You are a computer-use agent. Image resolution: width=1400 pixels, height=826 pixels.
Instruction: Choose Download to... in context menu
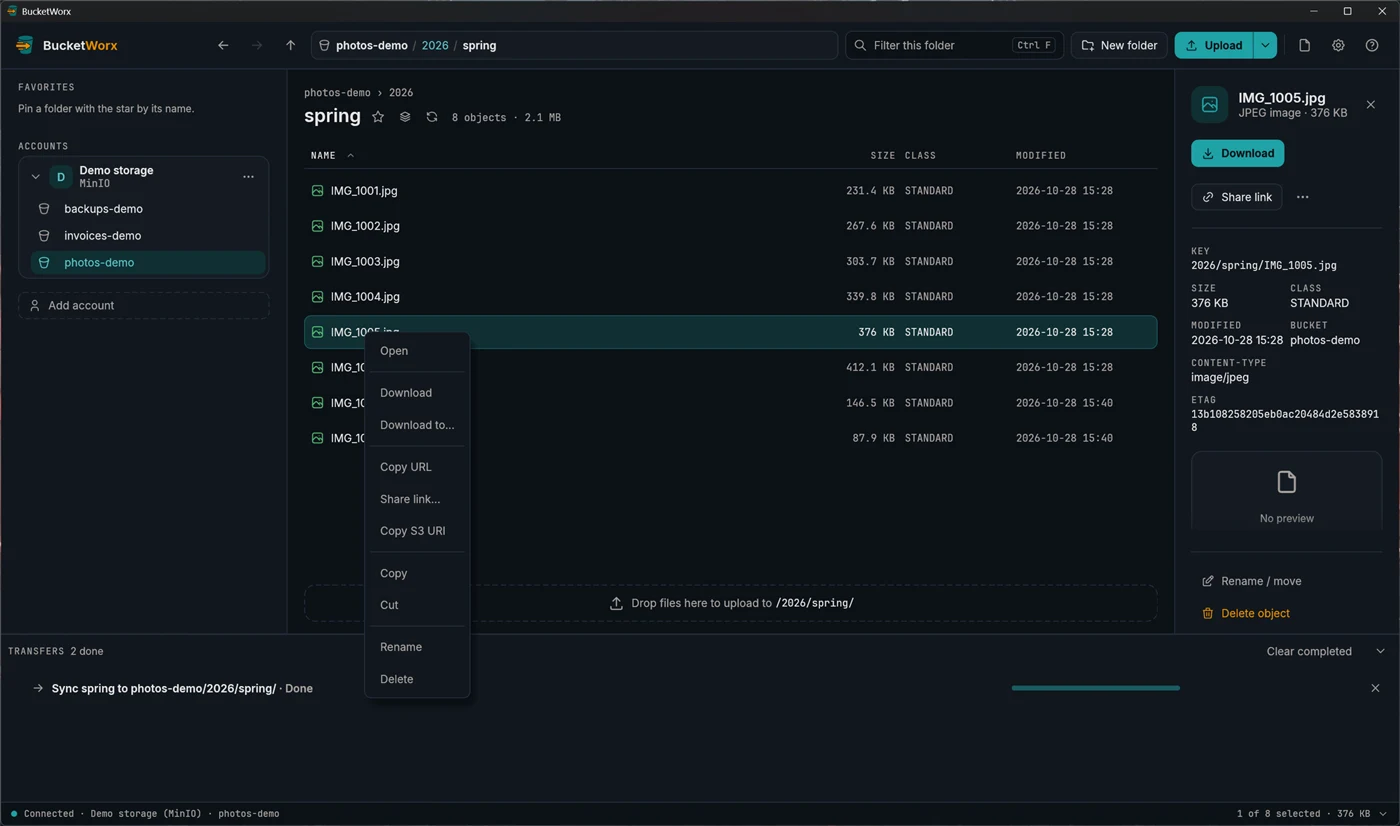pyautogui.click(x=417, y=425)
